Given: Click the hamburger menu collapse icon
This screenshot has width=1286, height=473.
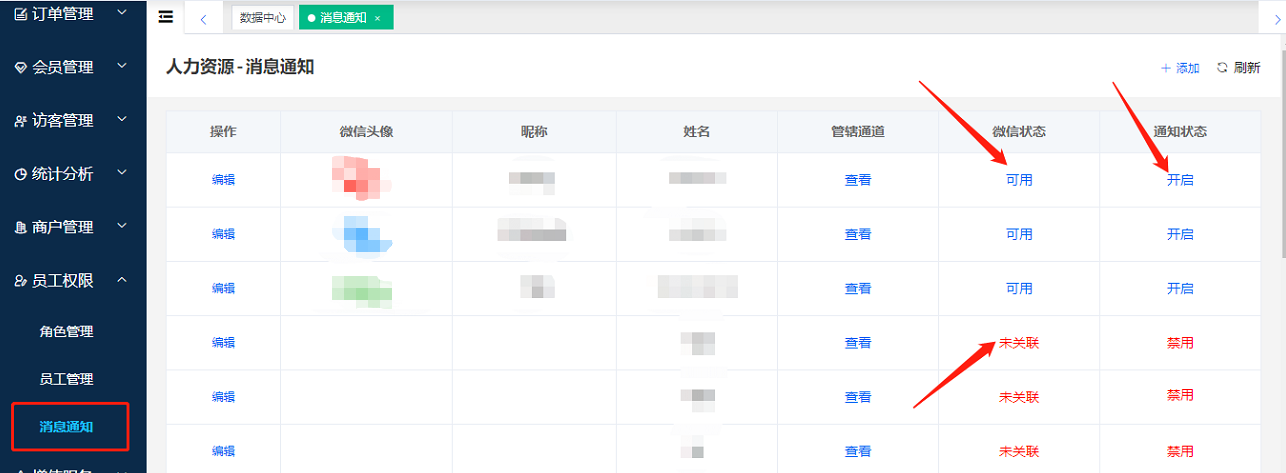Looking at the screenshot, I should point(166,17).
